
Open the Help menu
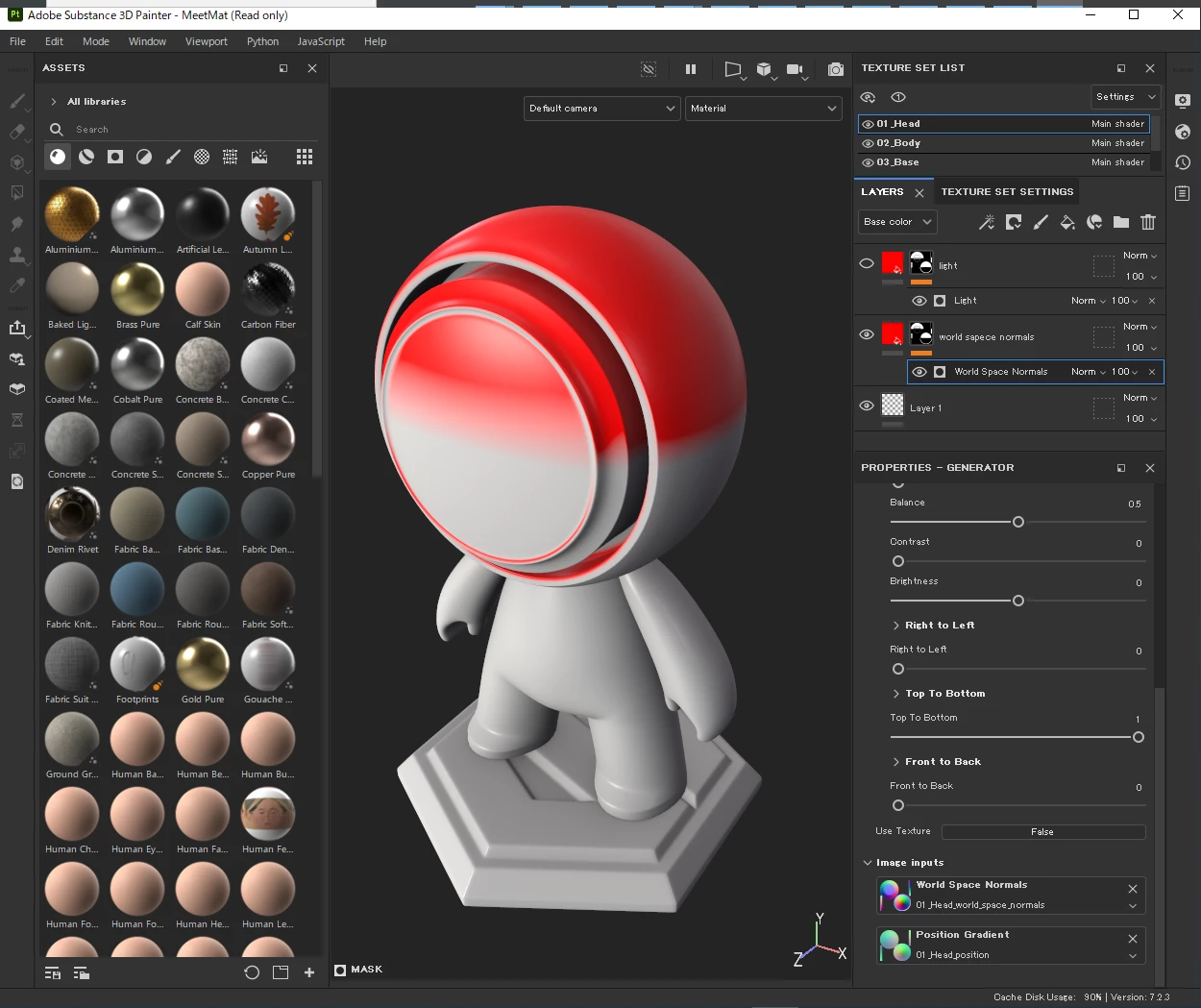(375, 41)
